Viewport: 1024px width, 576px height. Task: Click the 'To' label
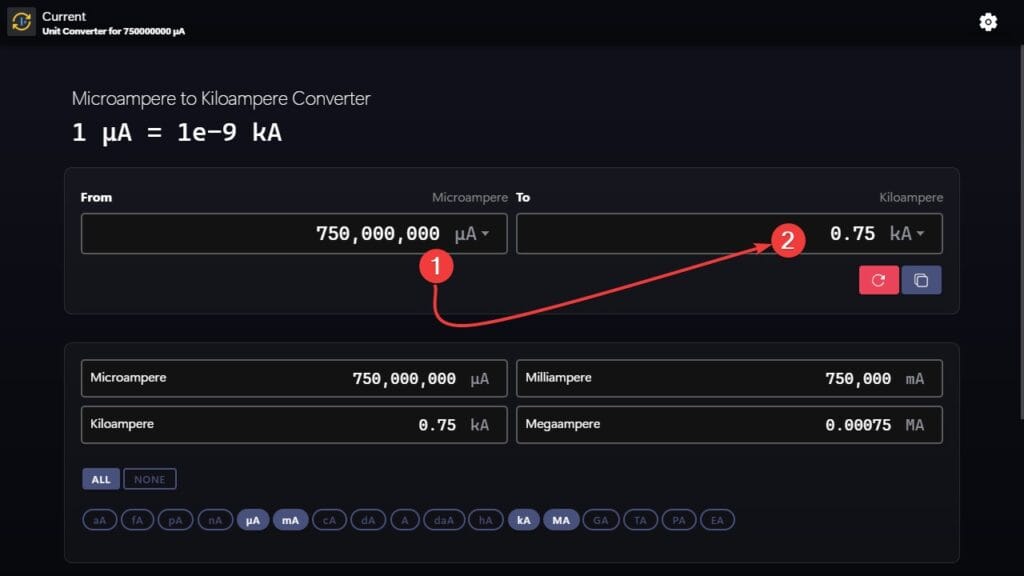[523, 197]
